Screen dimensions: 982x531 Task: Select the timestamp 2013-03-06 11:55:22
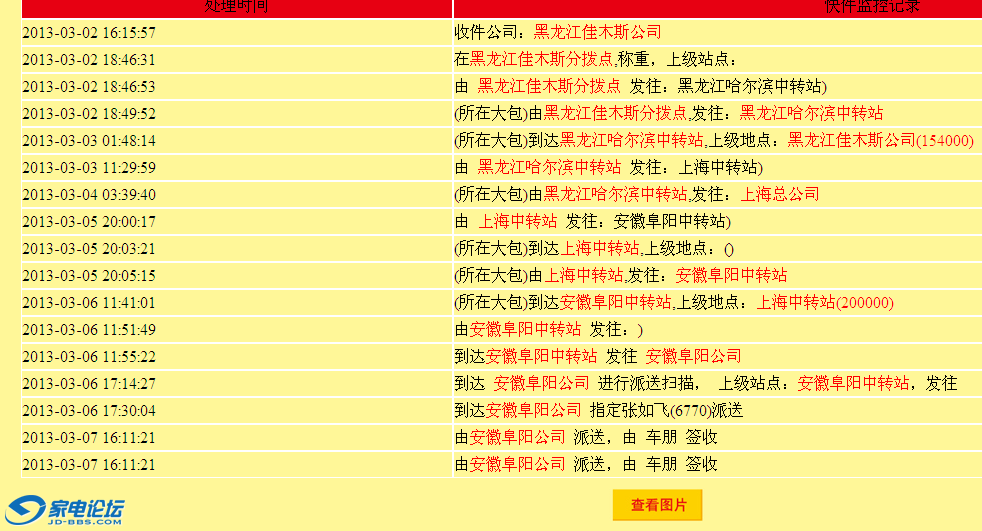[x=89, y=356]
